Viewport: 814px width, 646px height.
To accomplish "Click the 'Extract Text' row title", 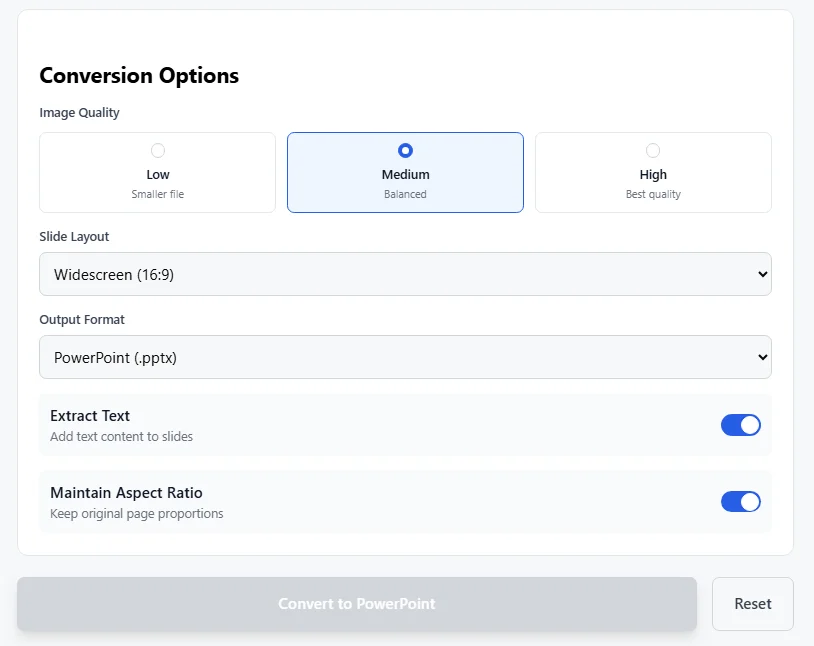I will pyautogui.click(x=90, y=416).
